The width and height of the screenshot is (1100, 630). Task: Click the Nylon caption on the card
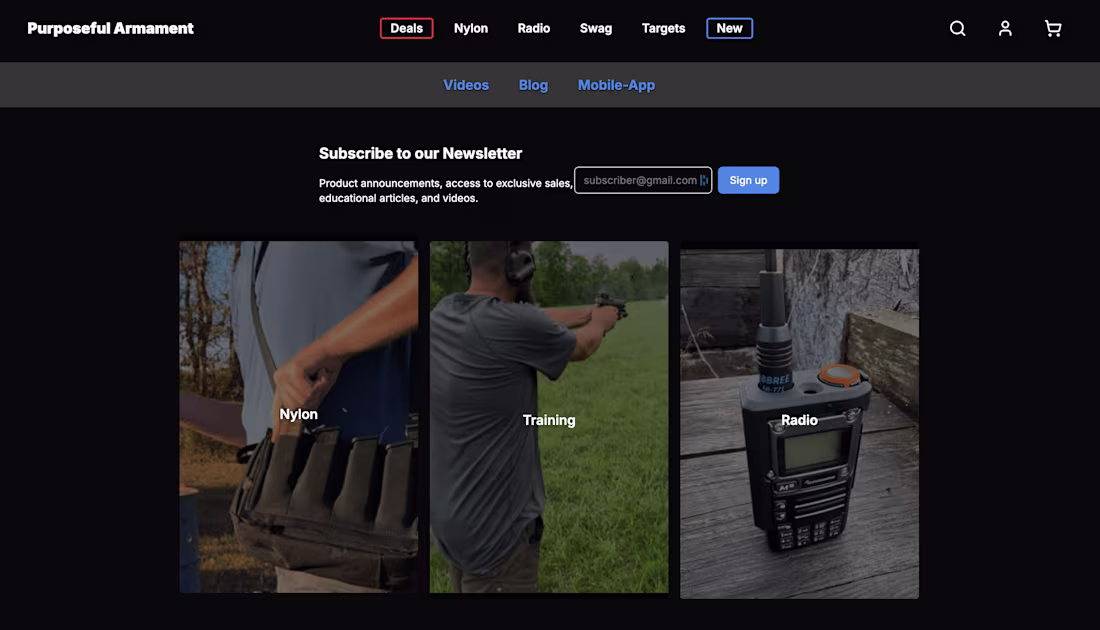click(x=298, y=413)
